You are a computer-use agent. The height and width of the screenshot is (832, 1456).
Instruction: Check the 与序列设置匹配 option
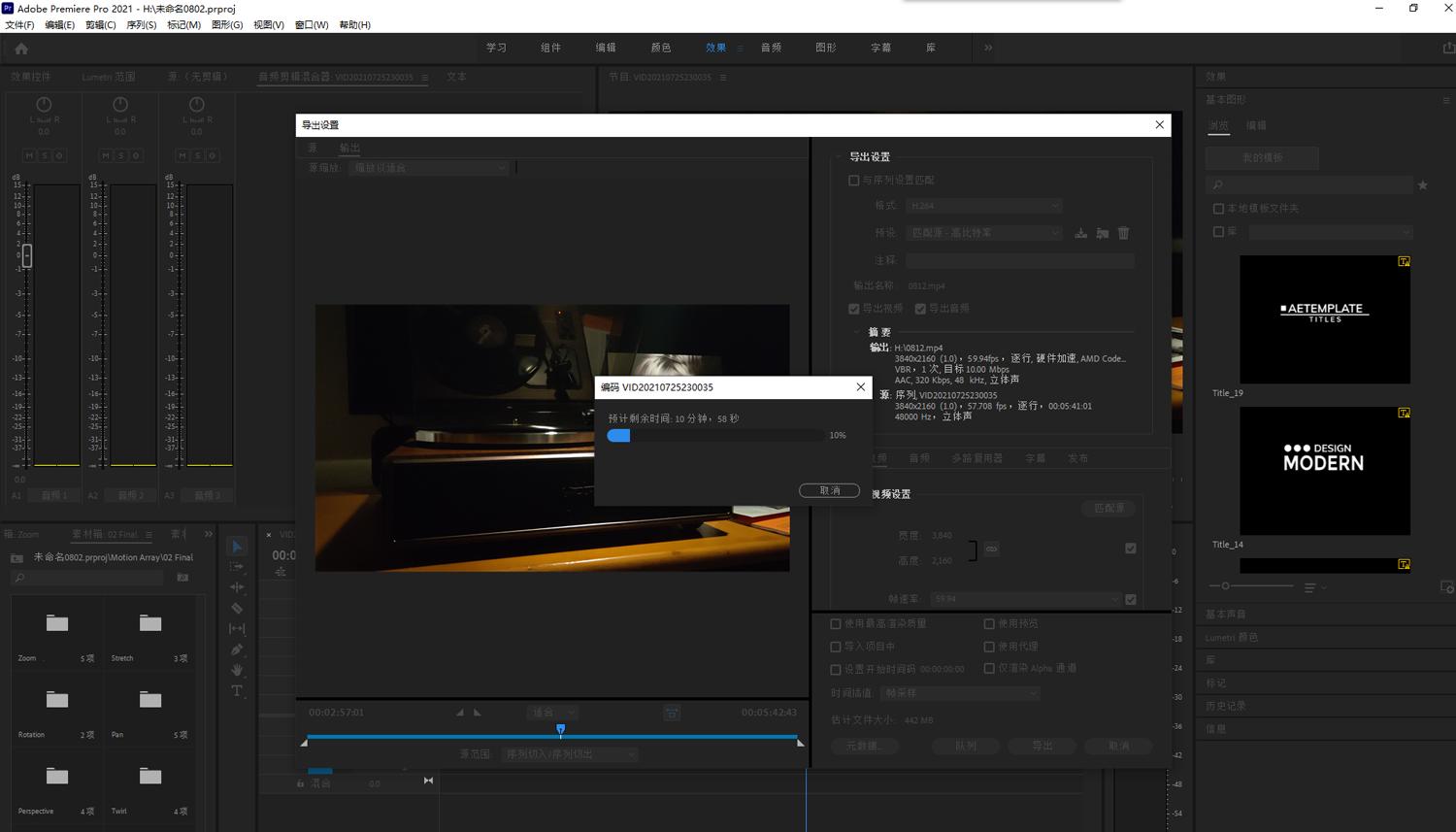[854, 180]
